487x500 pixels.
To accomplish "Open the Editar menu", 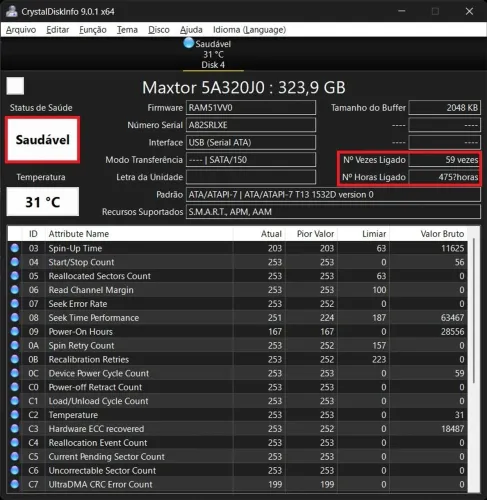I will point(58,30).
